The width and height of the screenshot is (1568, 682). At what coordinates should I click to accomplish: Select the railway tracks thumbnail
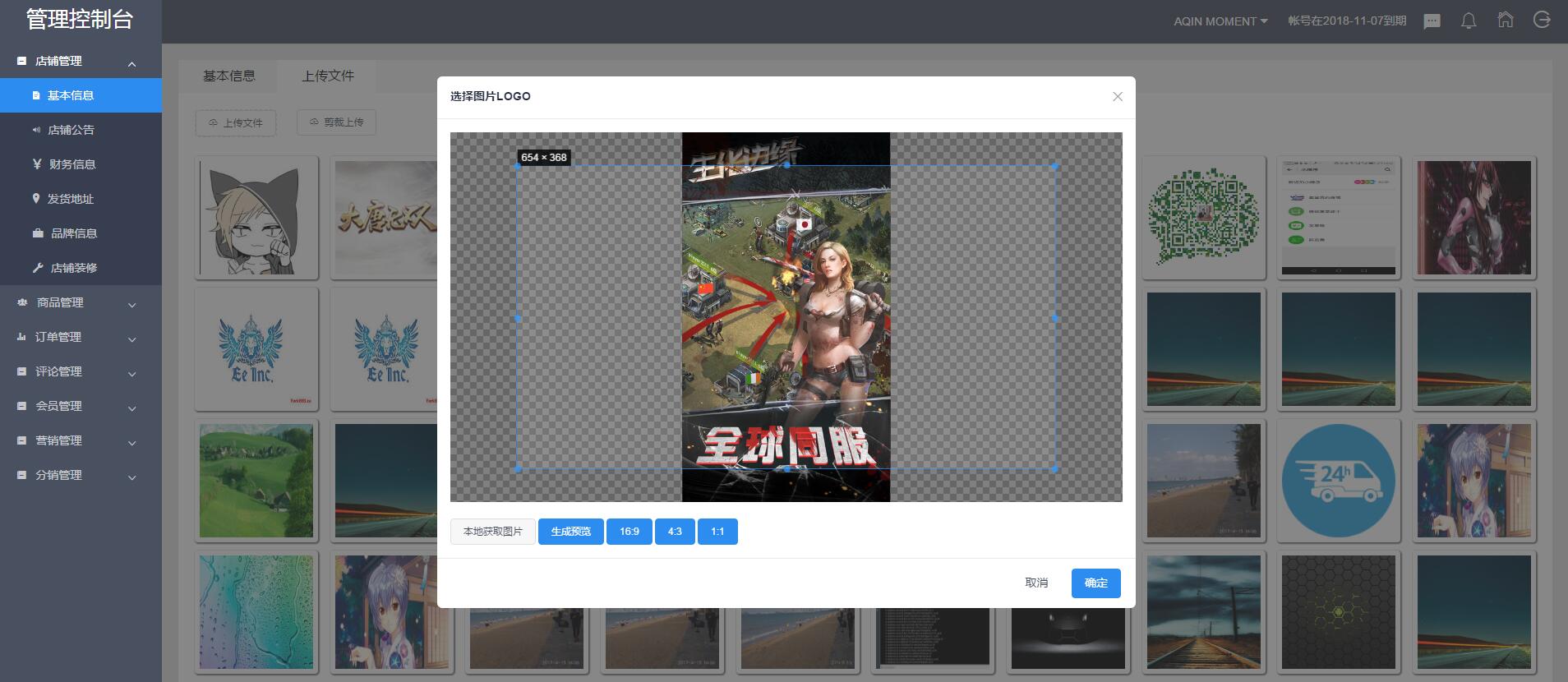point(1204,612)
